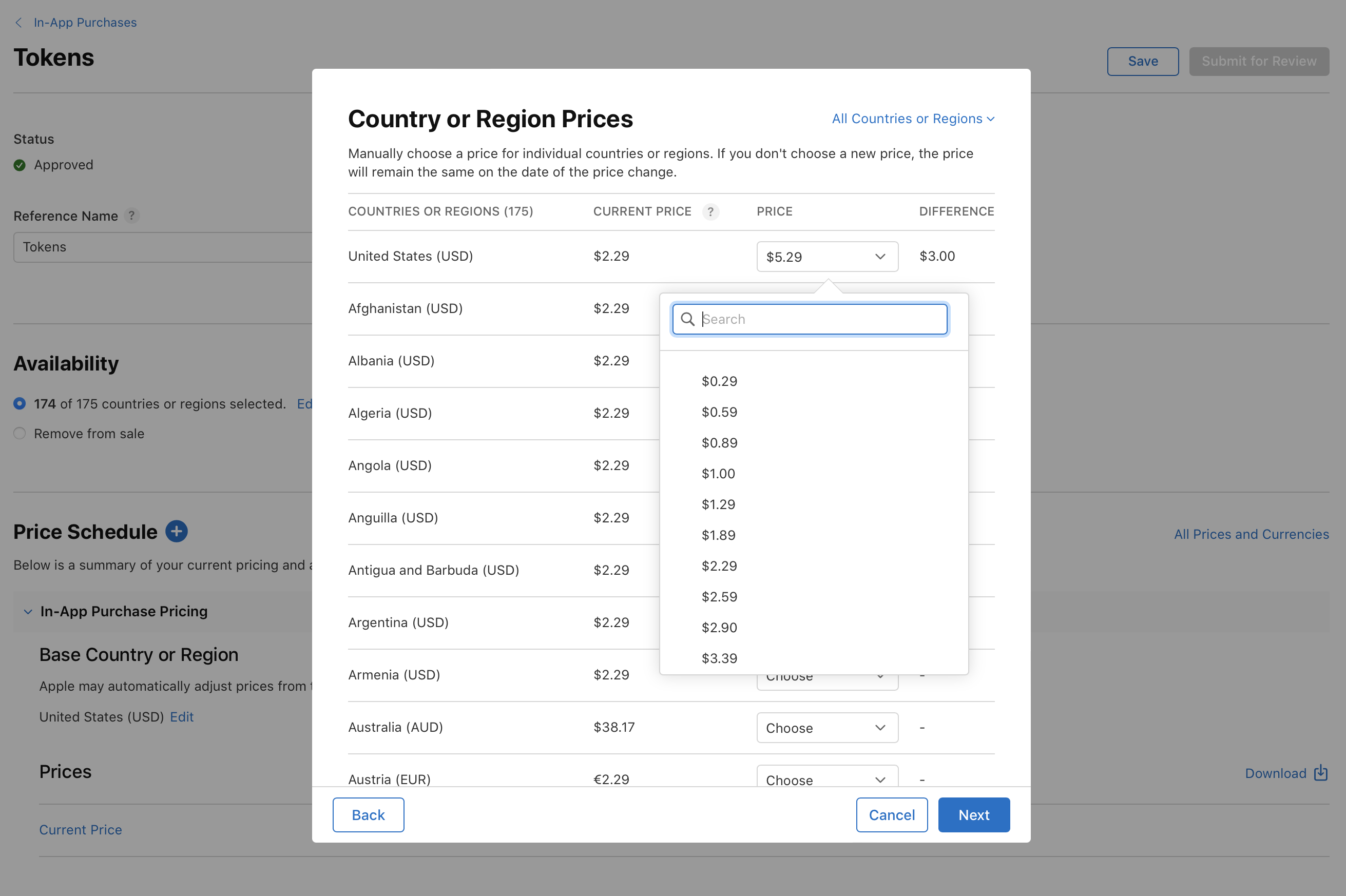Click the Save button

pyautogui.click(x=1143, y=61)
